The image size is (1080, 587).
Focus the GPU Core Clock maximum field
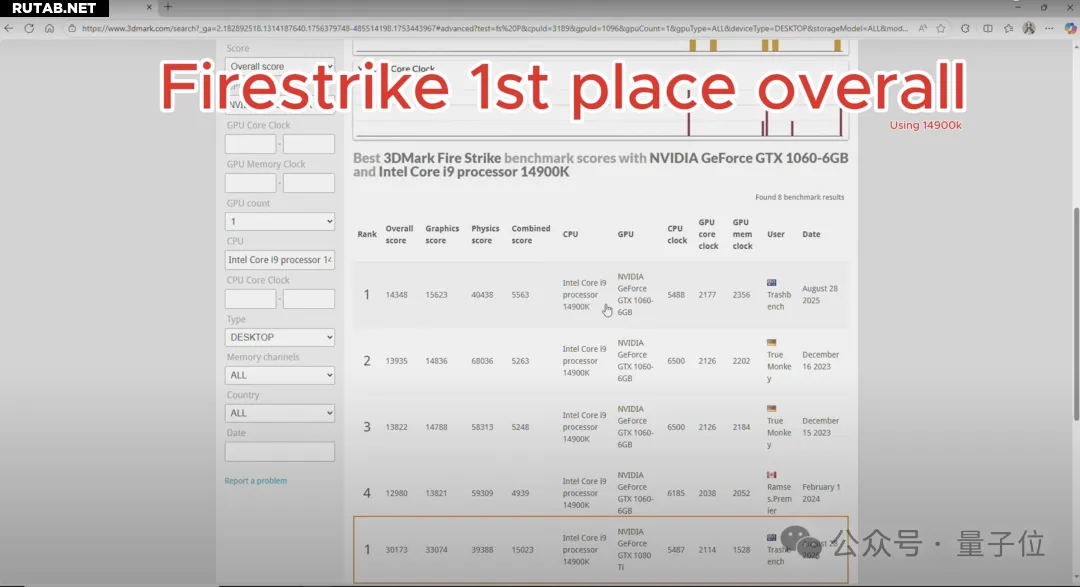(309, 144)
